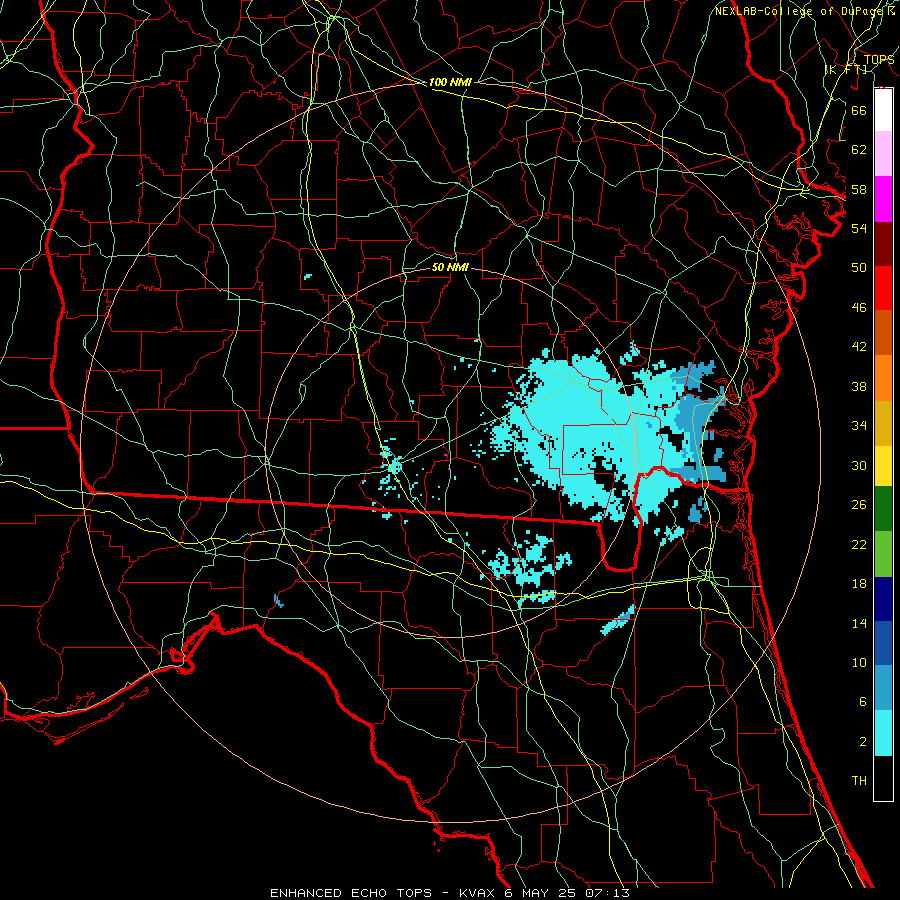The image size is (900, 900).
Task: Click the '50 NMI' range ring label
Action: pos(450,267)
